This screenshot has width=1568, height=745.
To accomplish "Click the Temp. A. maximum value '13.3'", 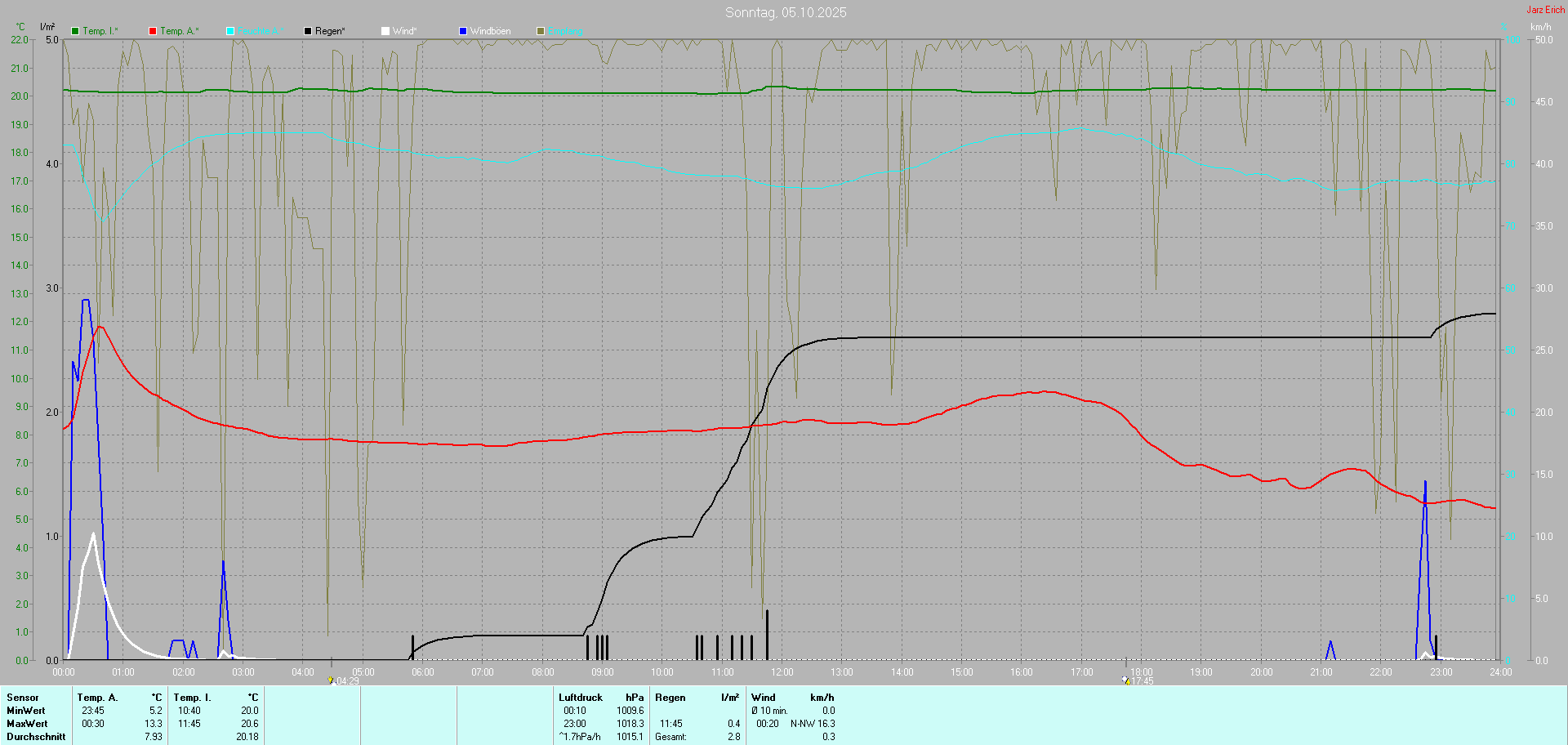I will tap(154, 724).
